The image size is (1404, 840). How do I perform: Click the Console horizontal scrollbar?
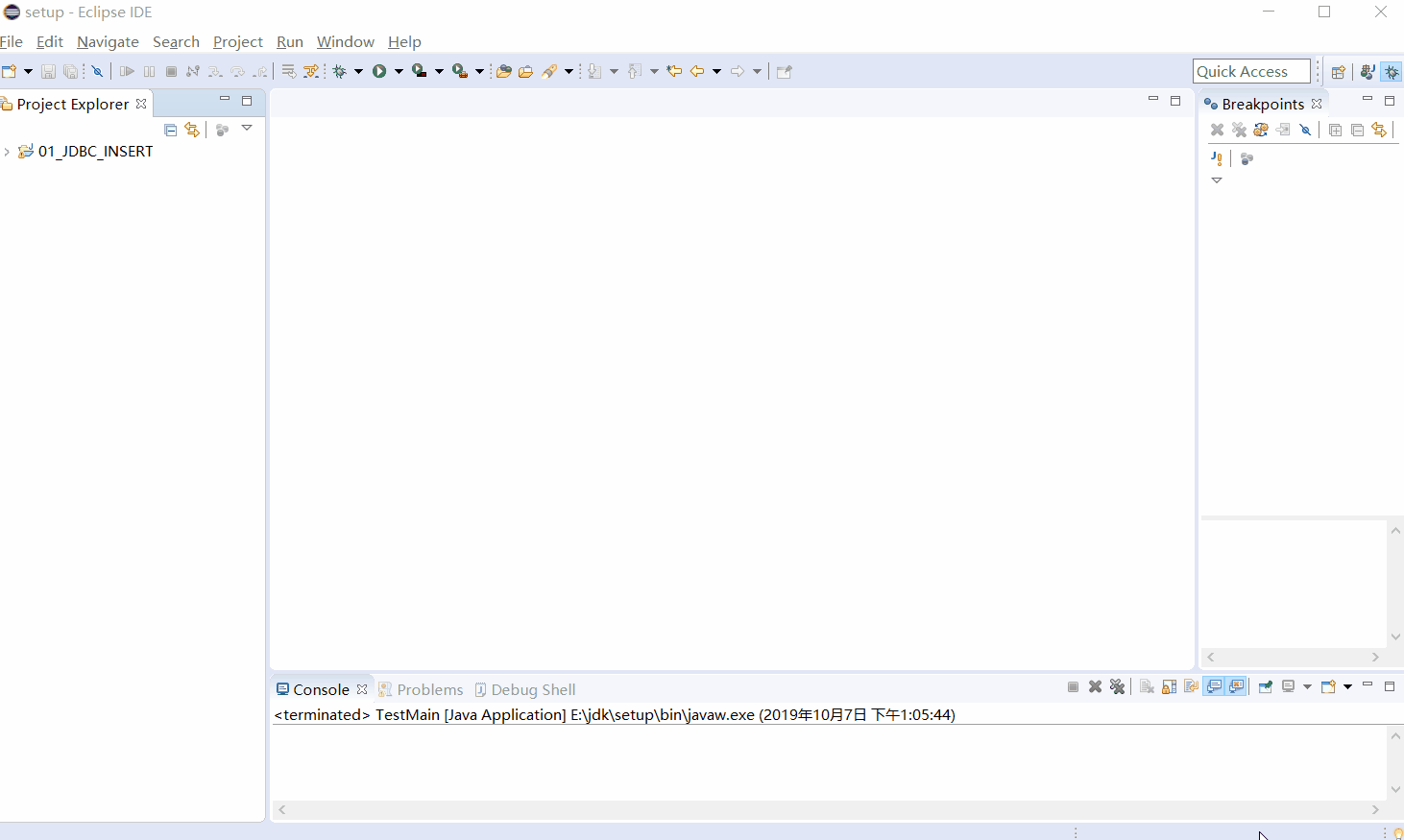tap(829, 810)
